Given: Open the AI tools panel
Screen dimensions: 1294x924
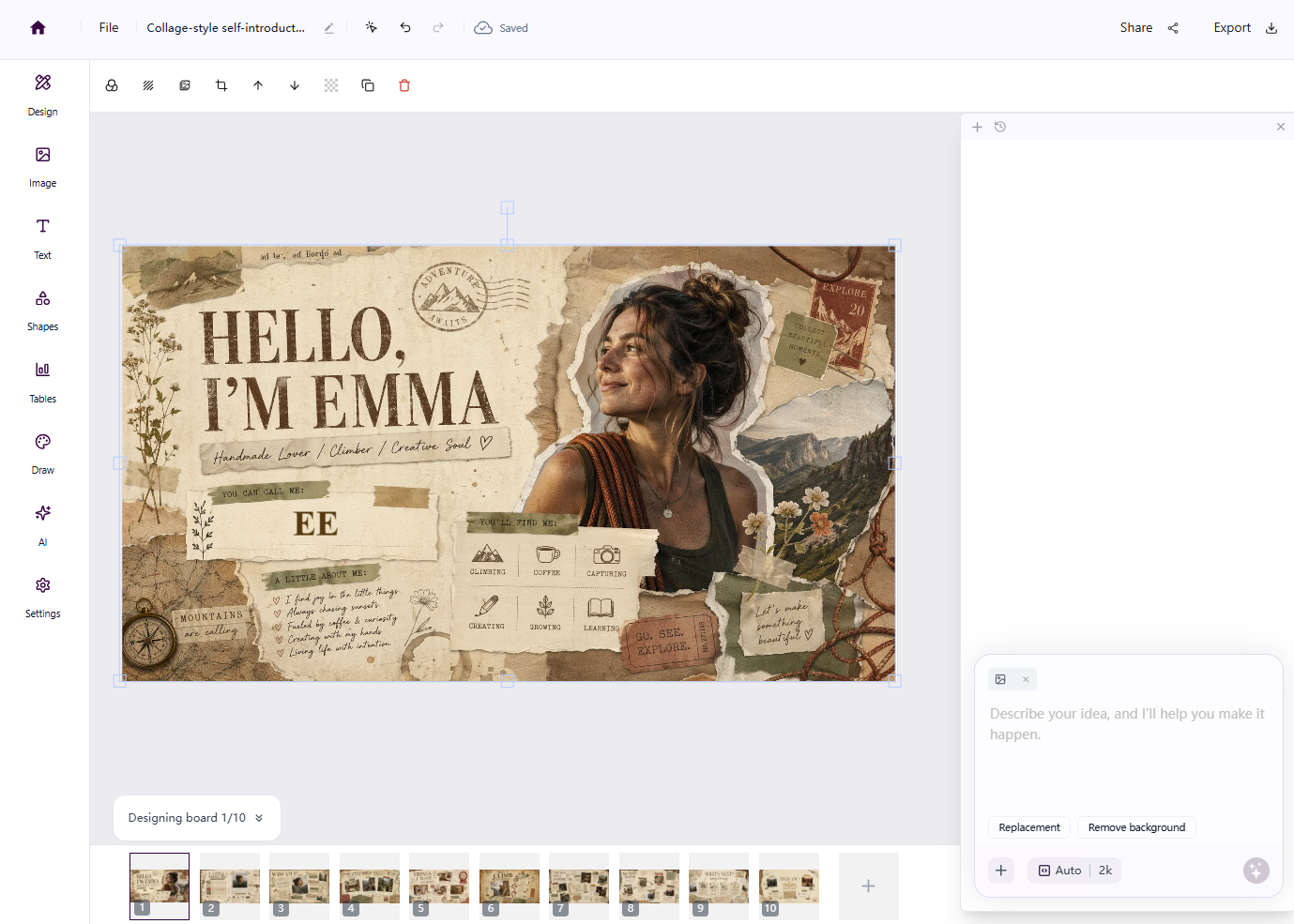Looking at the screenshot, I should [43, 526].
